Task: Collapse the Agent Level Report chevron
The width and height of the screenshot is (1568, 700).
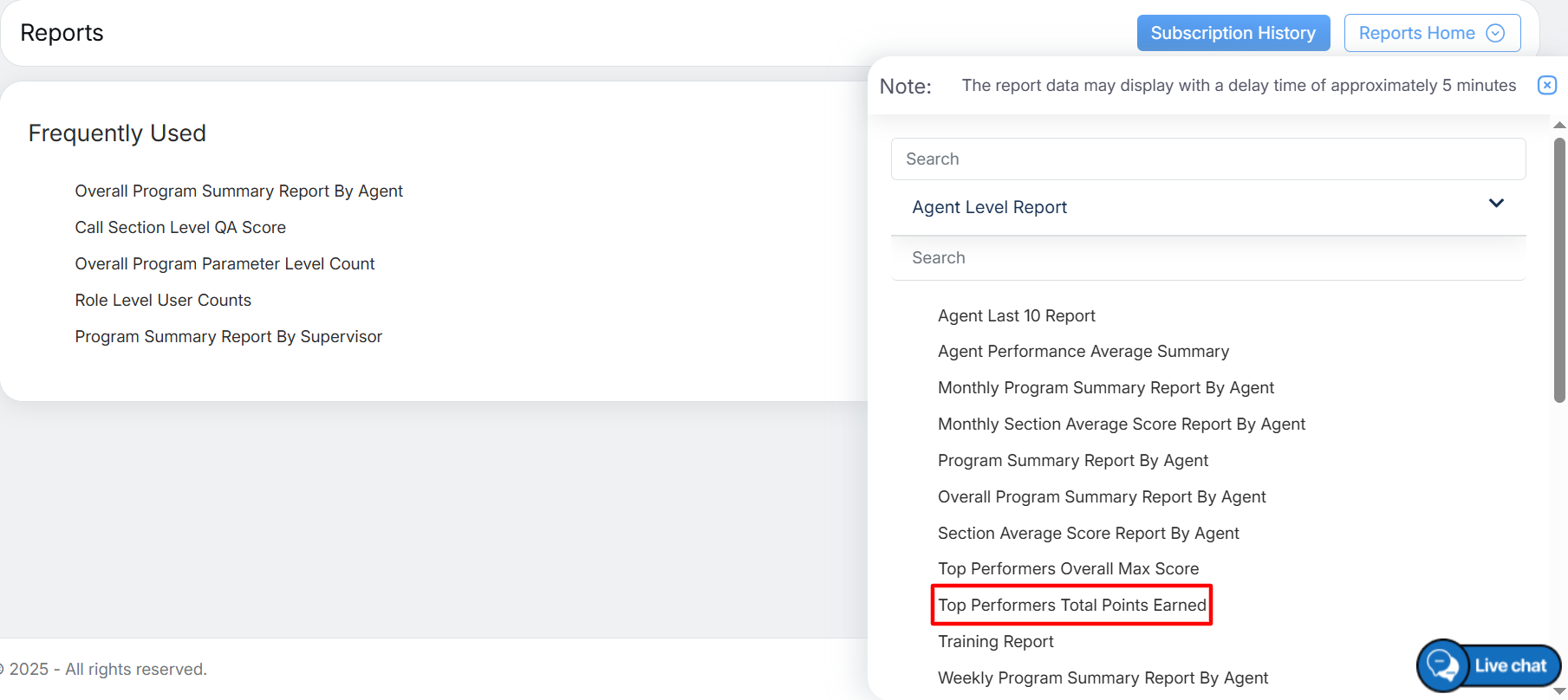Action: pyautogui.click(x=1496, y=204)
